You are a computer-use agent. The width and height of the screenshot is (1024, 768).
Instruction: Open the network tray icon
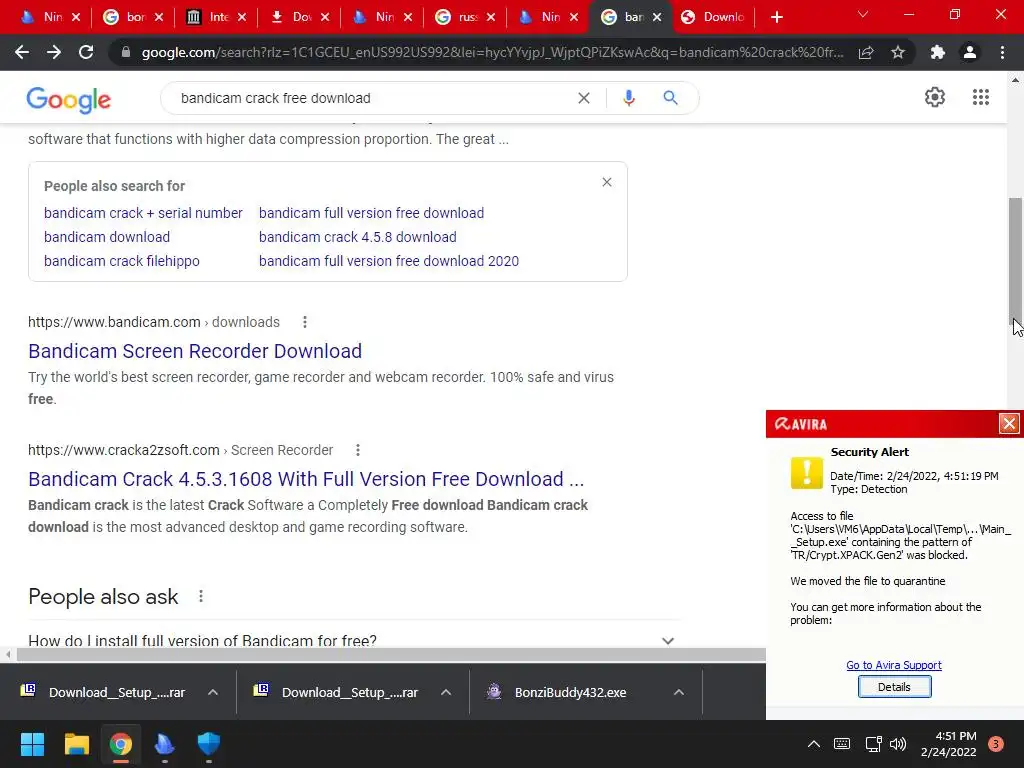(873, 744)
